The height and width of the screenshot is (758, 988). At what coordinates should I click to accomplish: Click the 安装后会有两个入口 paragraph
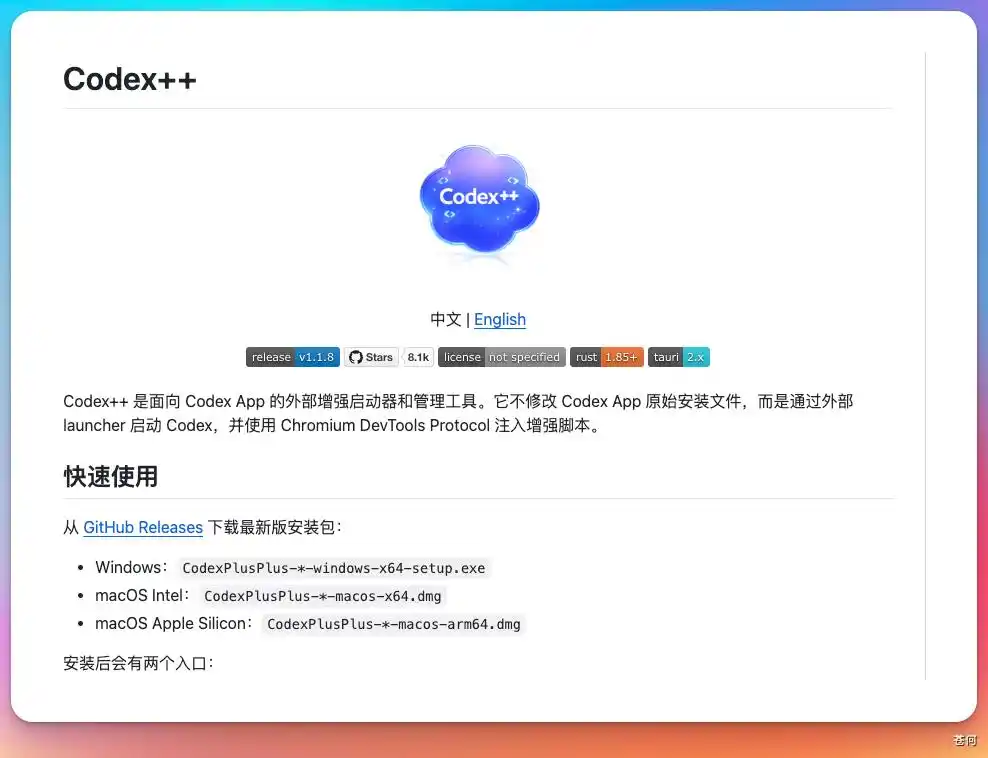point(139,663)
